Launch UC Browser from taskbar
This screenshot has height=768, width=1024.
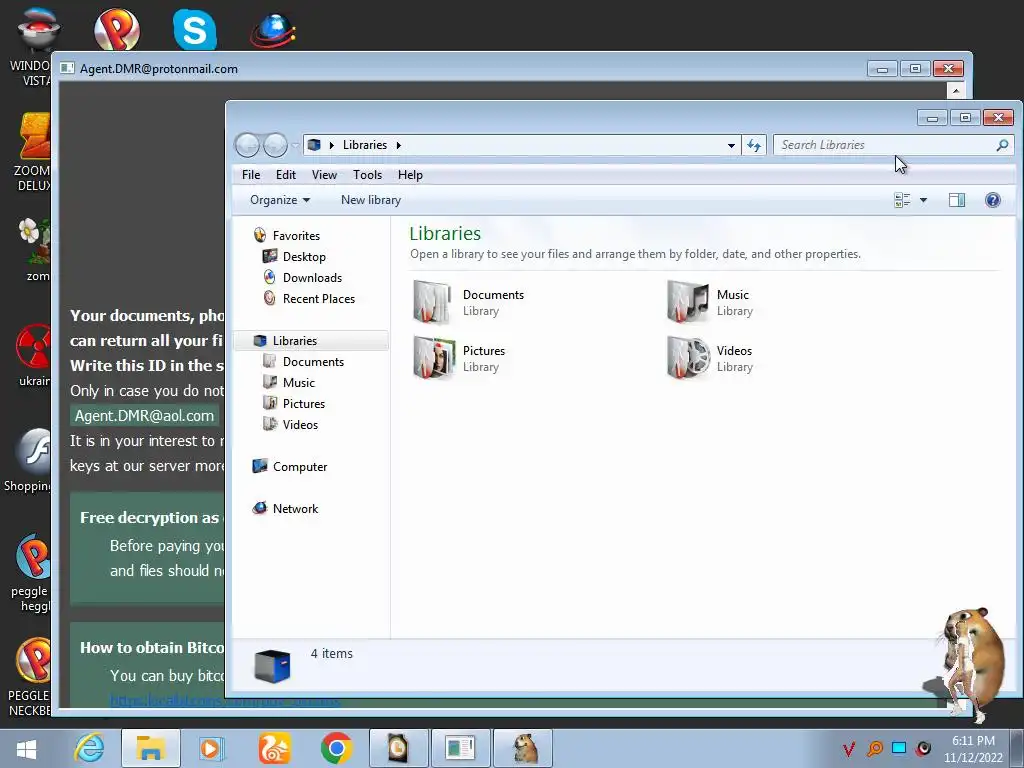click(x=274, y=748)
